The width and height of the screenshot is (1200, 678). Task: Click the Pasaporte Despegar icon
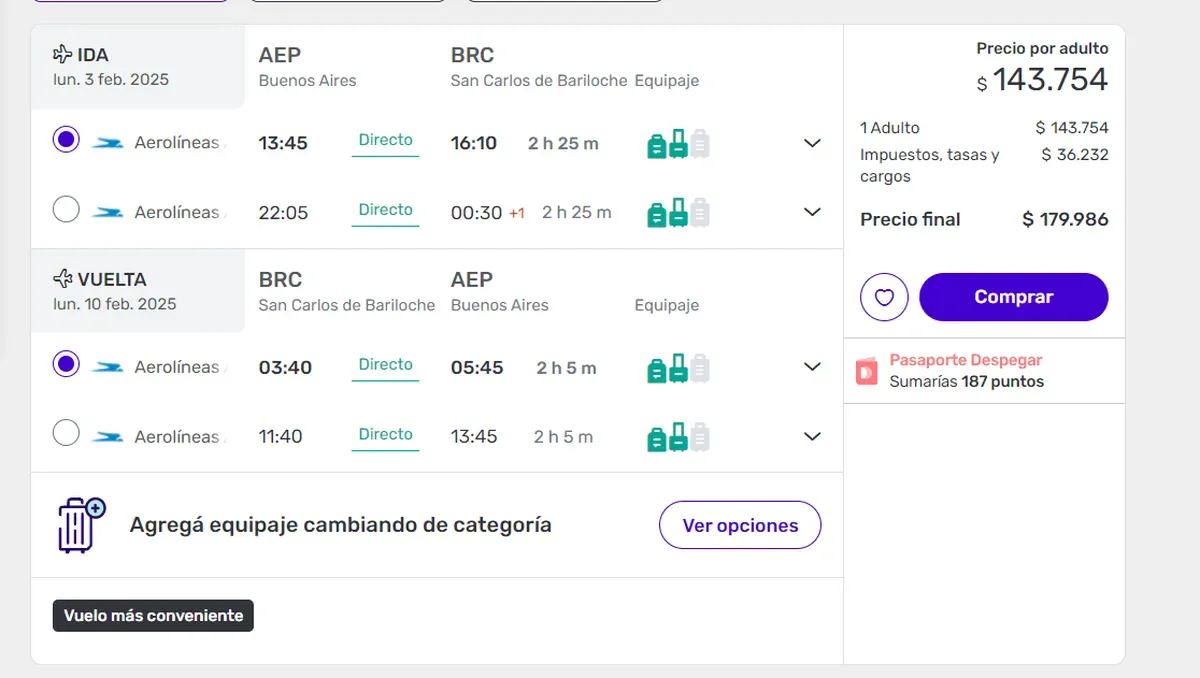(x=866, y=371)
